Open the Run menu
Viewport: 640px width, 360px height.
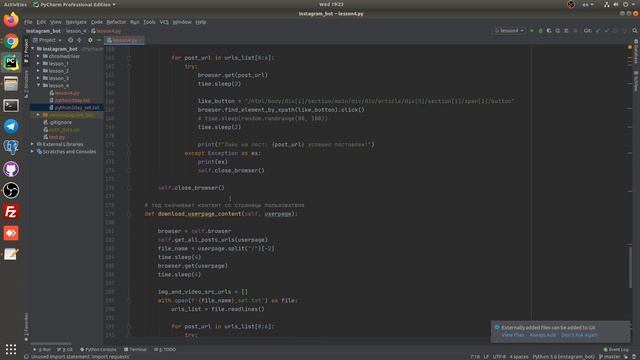click(135, 22)
